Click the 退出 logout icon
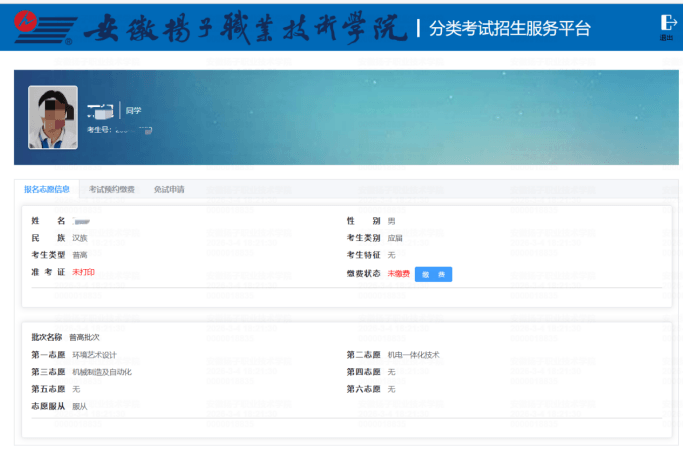 point(667,26)
